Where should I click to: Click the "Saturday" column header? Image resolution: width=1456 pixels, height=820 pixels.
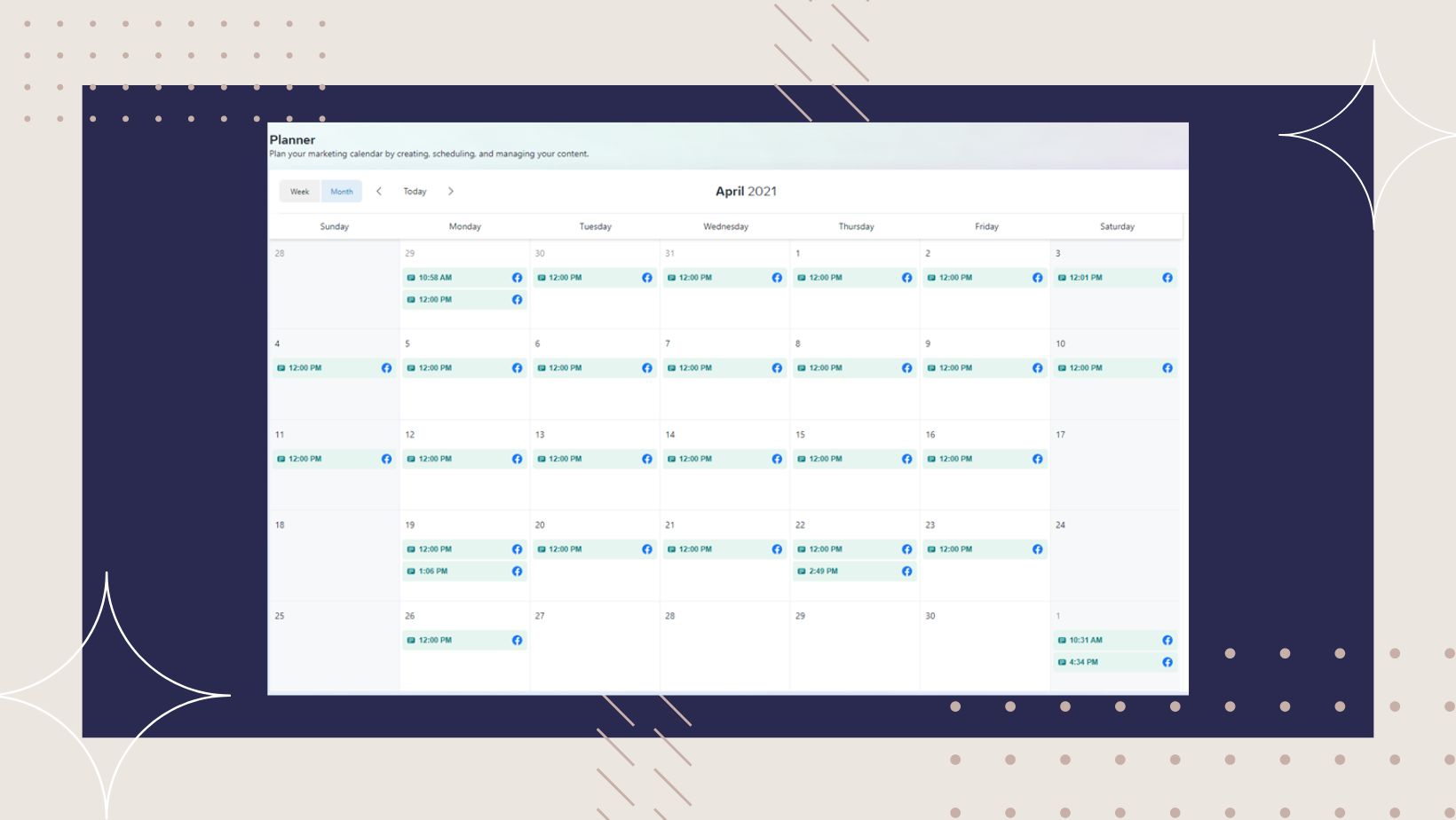point(1118,226)
